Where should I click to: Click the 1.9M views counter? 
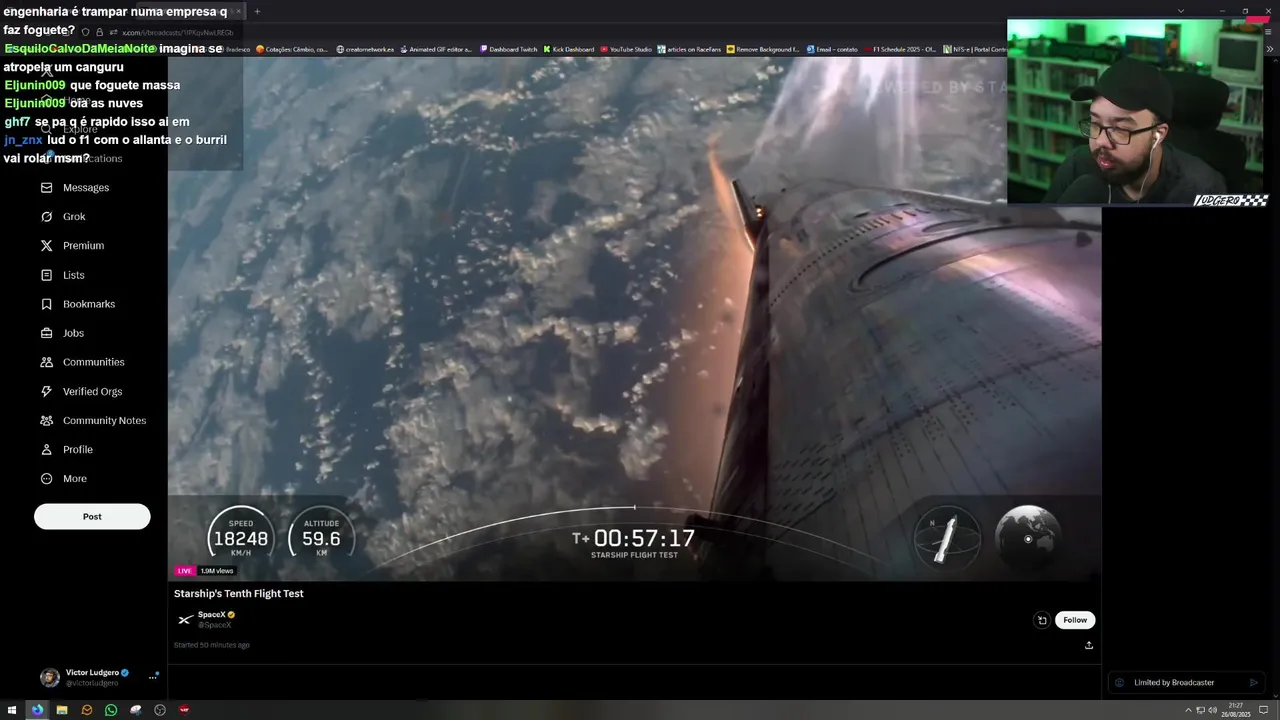point(216,571)
